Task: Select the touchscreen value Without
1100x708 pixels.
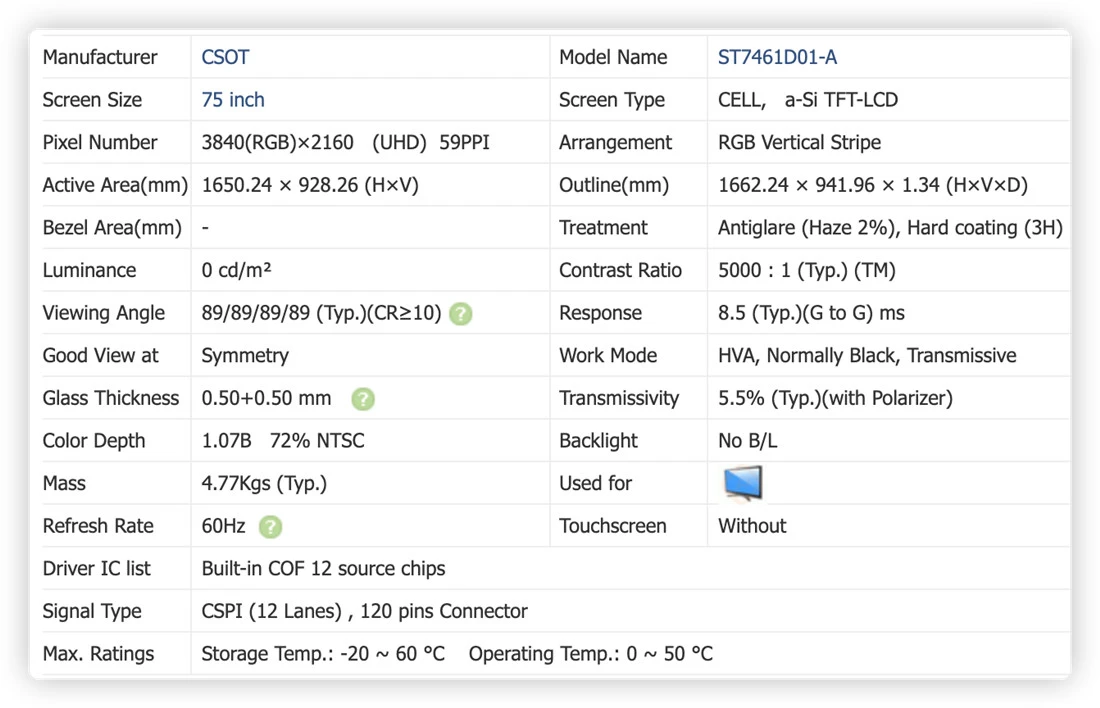Action: coord(752,526)
